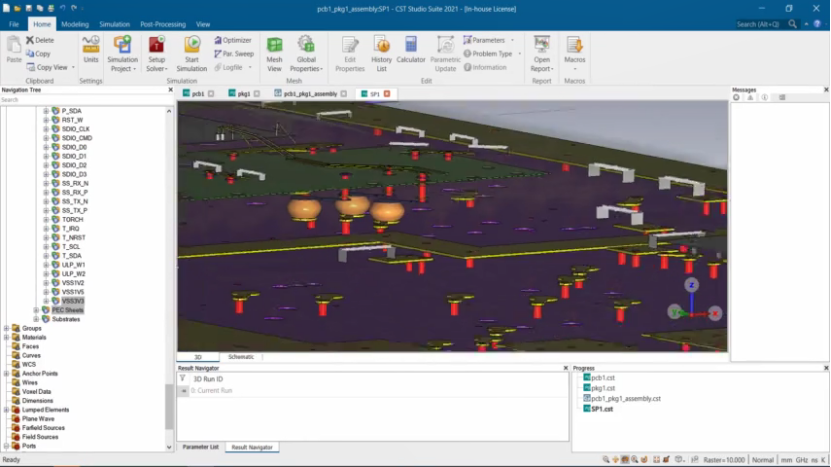This screenshot has width=831, height=467.
Task: Switch to the Parameter List tab
Action: tap(200, 447)
